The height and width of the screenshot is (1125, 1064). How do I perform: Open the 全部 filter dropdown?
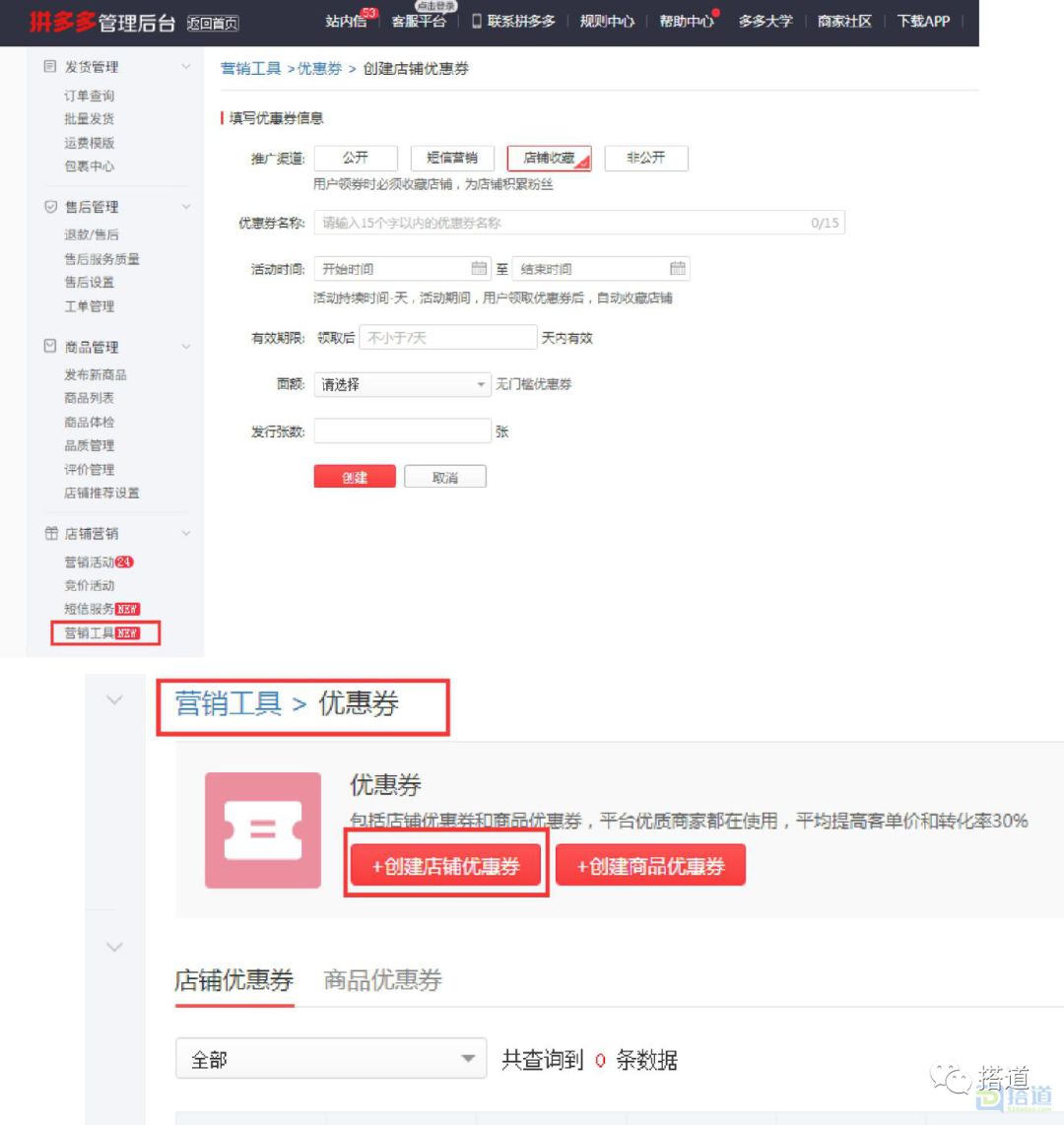(331, 1058)
